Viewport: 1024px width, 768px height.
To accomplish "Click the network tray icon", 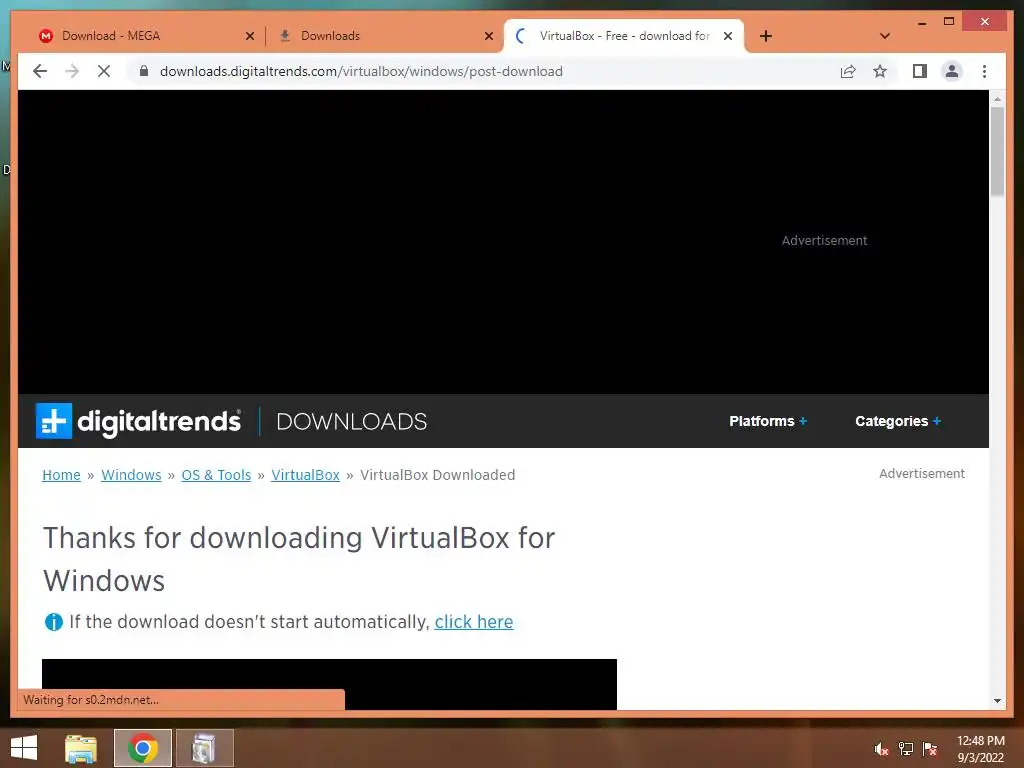I will click(906, 749).
